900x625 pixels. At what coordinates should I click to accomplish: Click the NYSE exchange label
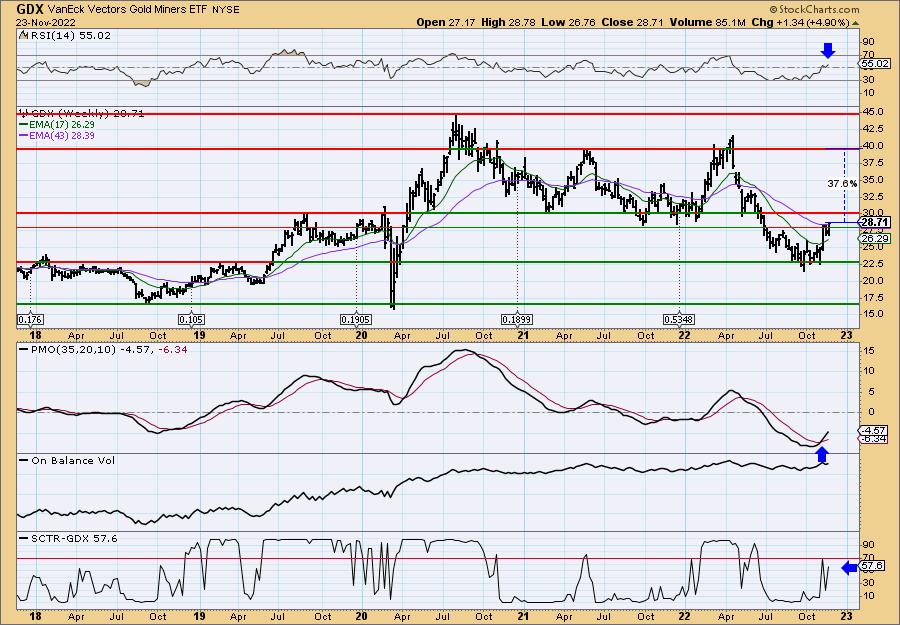click(x=225, y=10)
